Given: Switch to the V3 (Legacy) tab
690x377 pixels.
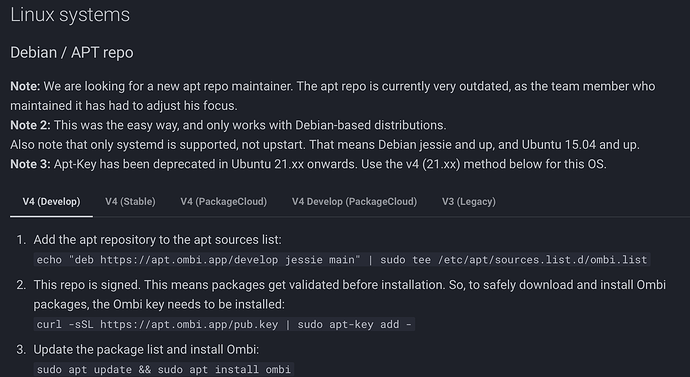Looking at the screenshot, I should coord(469,201).
